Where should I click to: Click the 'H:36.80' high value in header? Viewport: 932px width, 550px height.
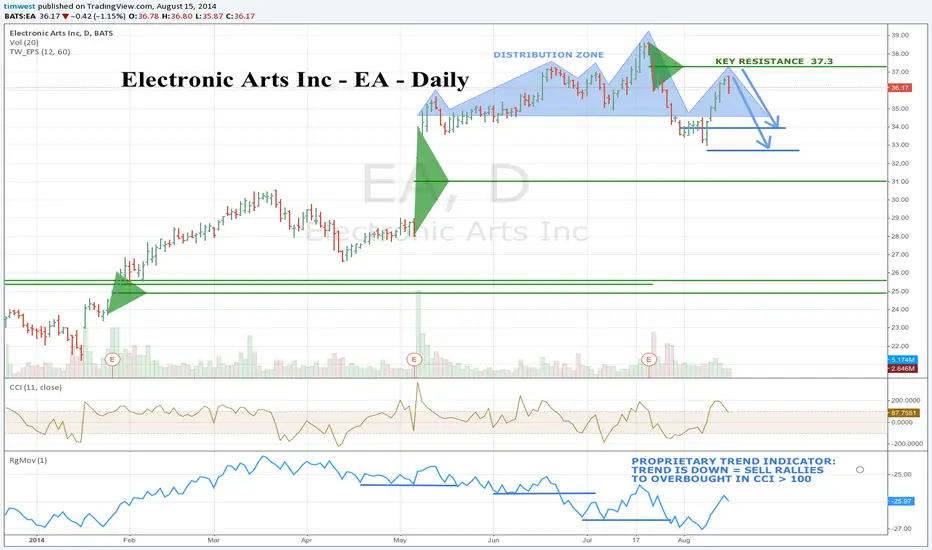tap(177, 16)
